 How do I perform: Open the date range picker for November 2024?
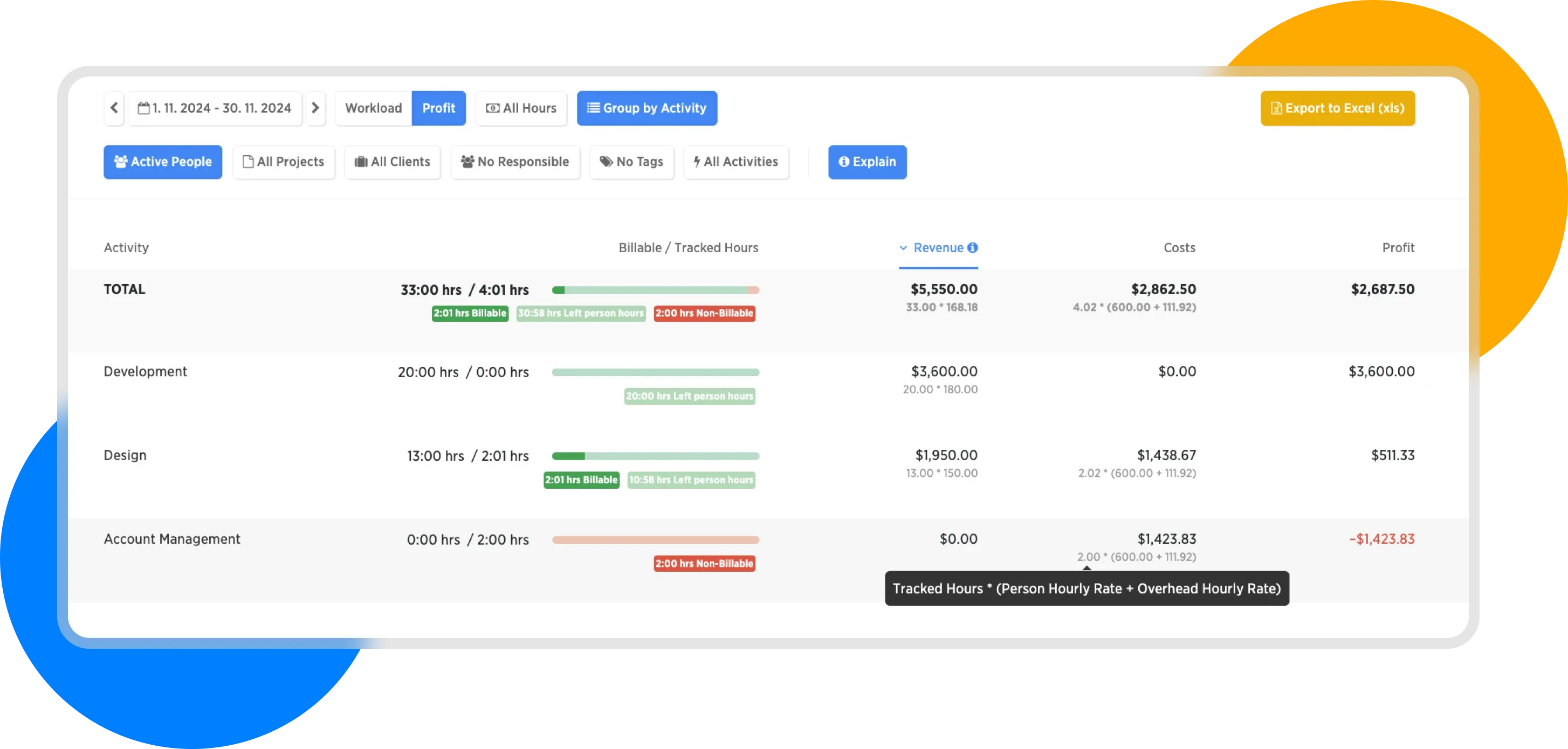click(x=215, y=108)
